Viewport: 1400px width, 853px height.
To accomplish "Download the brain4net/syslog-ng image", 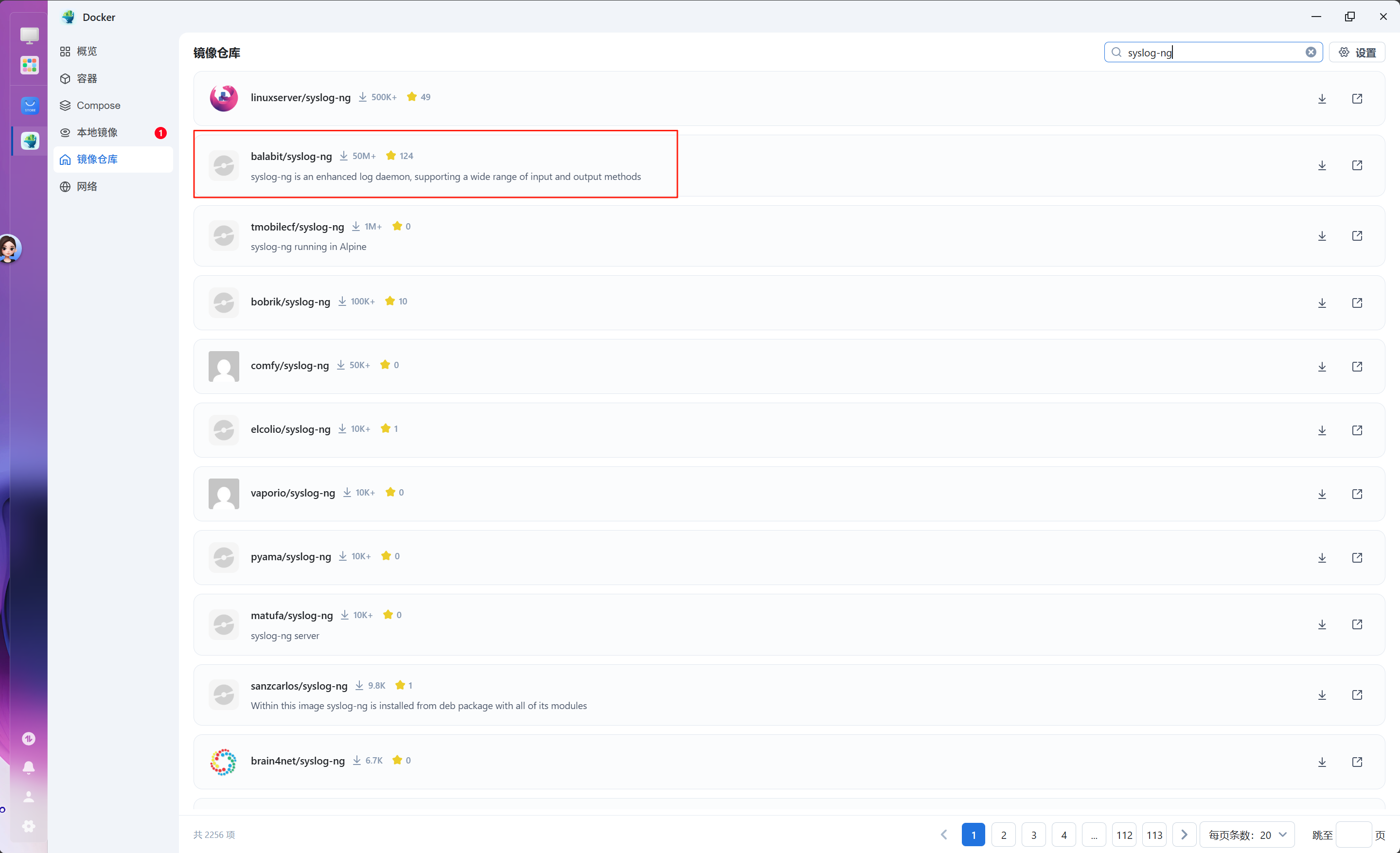I will [x=1322, y=762].
